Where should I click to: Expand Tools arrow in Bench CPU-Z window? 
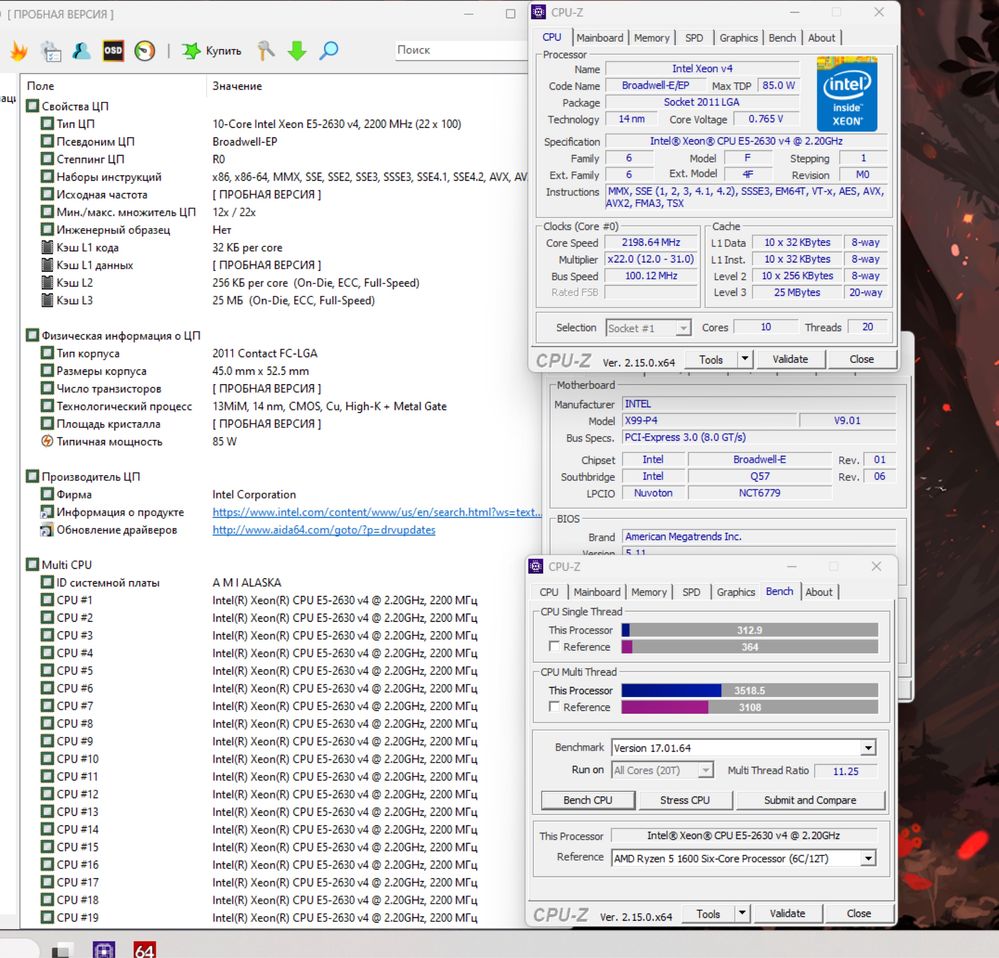pos(742,913)
